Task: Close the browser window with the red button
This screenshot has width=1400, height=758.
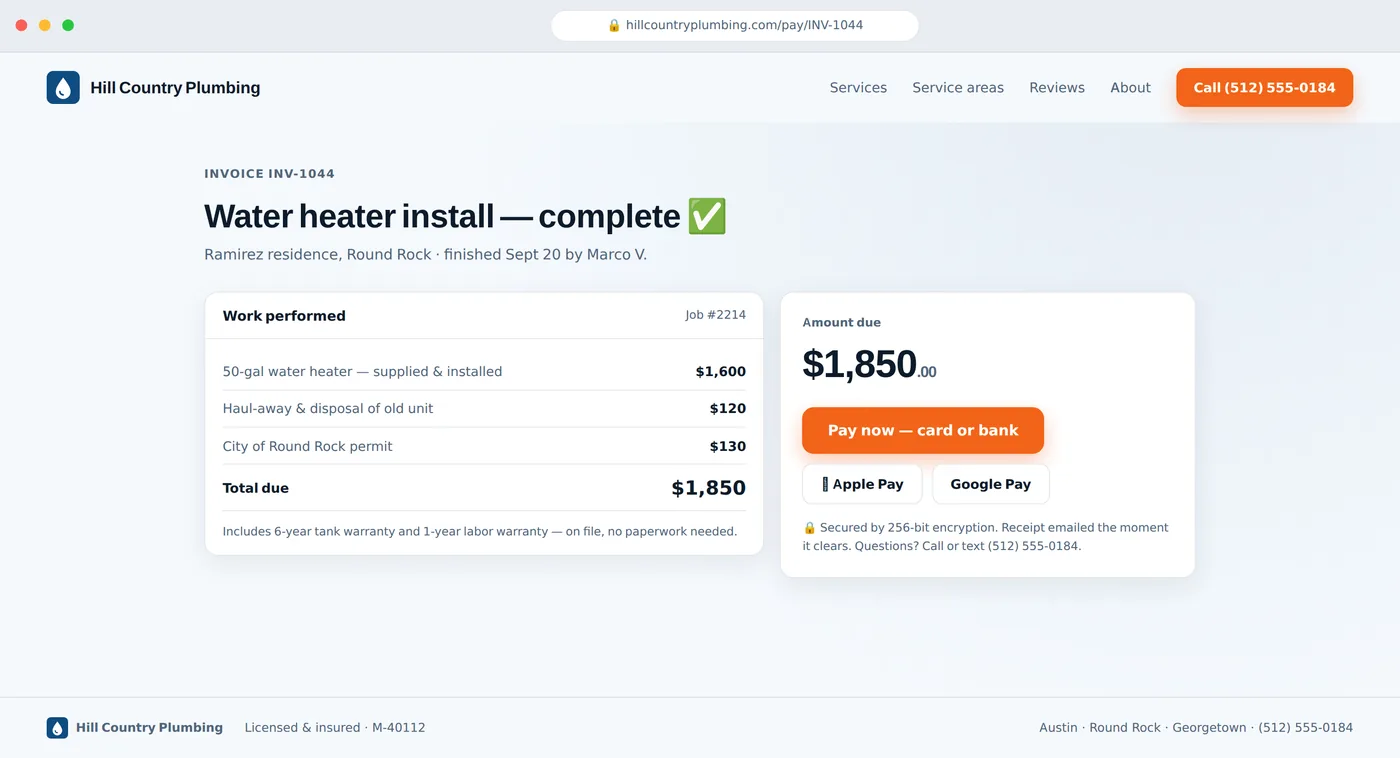Action: pos(21,25)
